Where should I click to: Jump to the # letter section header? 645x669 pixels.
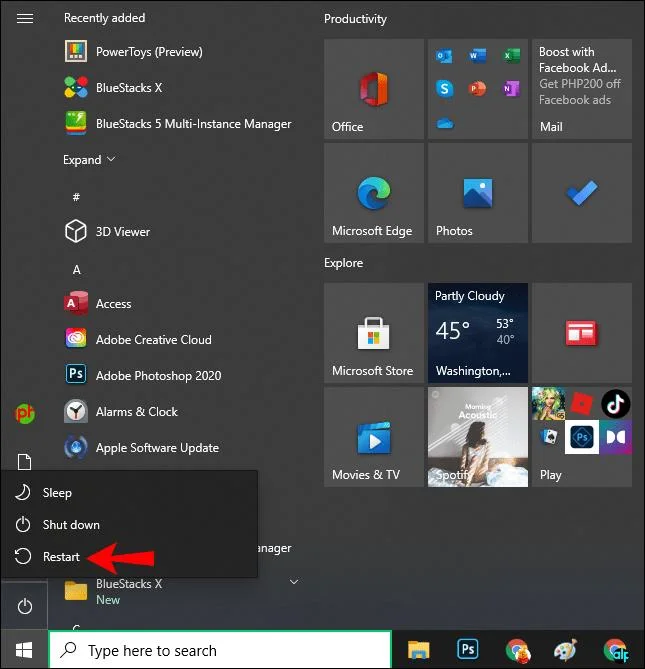tap(76, 197)
